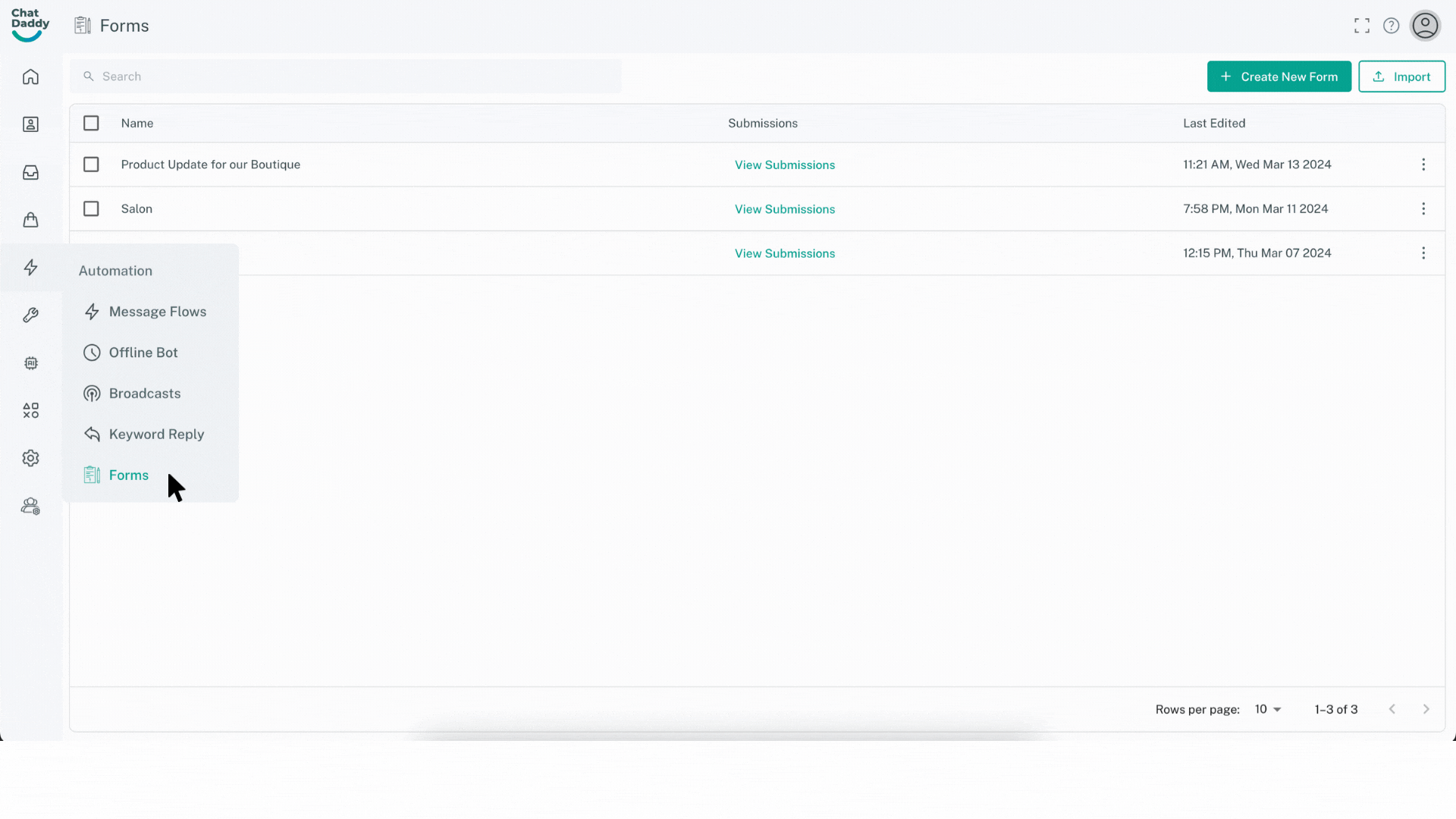This screenshot has height=819, width=1456.
Task: Open the wrench tools sidebar icon
Action: 30,315
